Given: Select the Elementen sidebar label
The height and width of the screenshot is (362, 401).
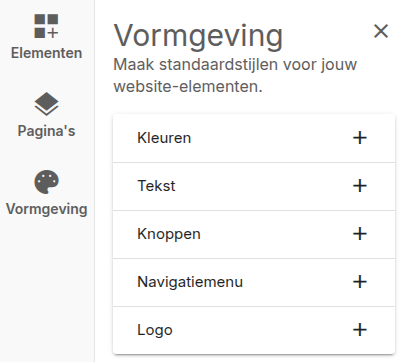Looking at the screenshot, I should 46,53.
